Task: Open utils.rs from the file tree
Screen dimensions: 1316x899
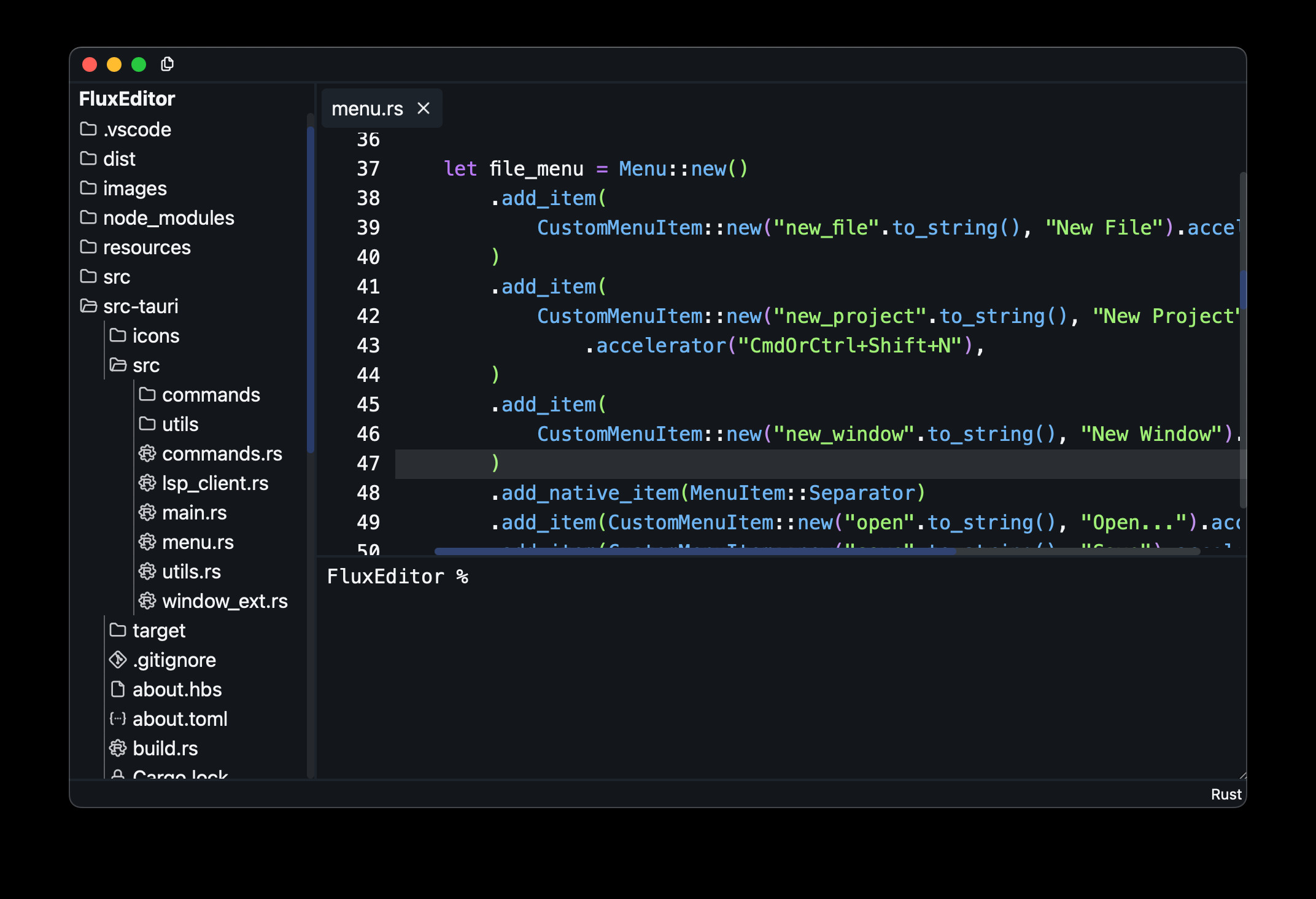Action: tap(191, 572)
